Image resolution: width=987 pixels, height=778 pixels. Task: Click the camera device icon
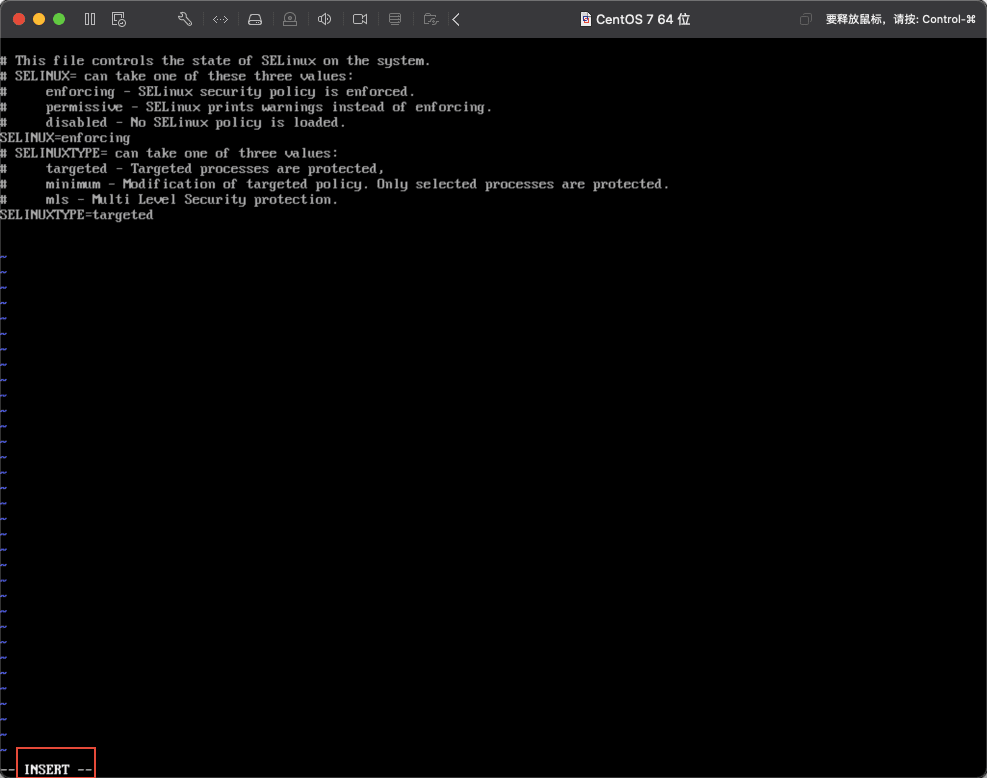[x=360, y=19]
